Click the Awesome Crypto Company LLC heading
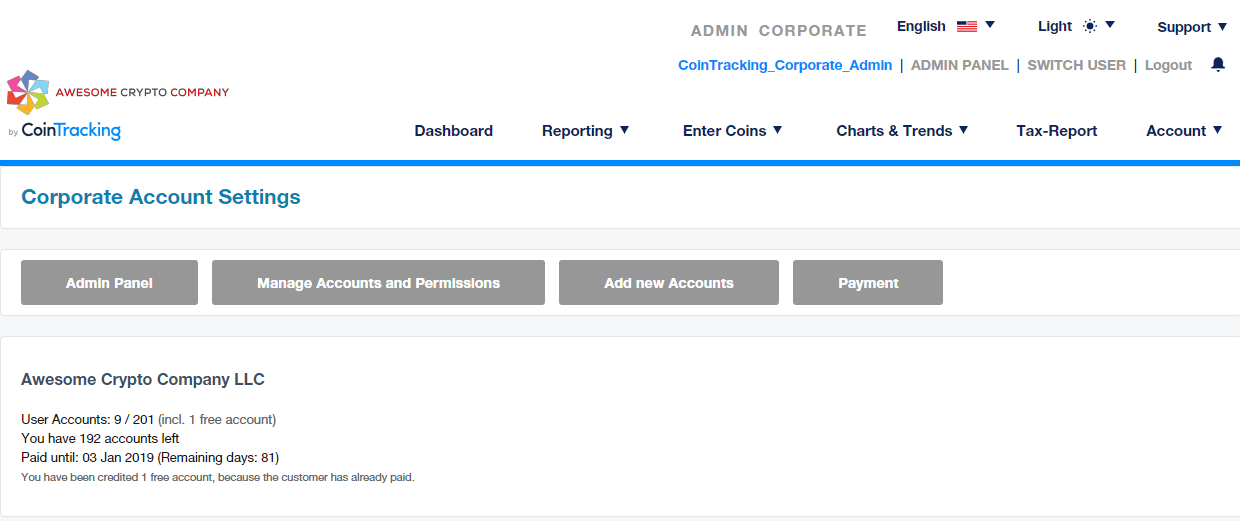 coord(143,380)
